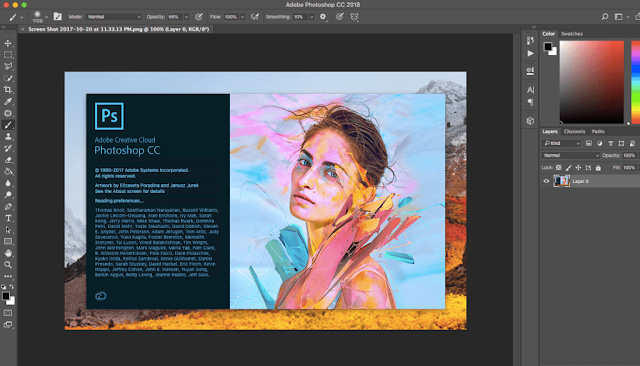Pick a color in the color field

coord(591,82)
